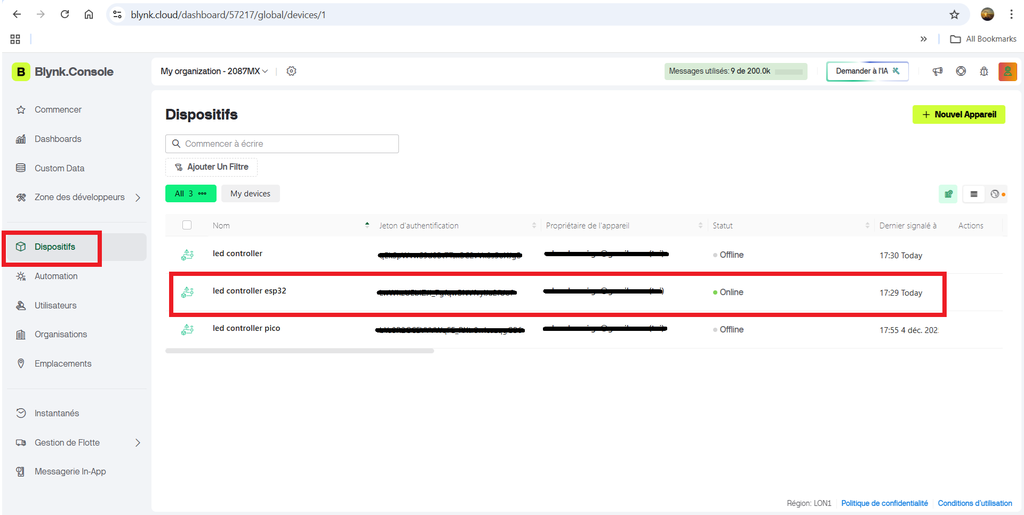1024x515 pixels.
Task: Open the led controller pico device name
Action: 246,328
